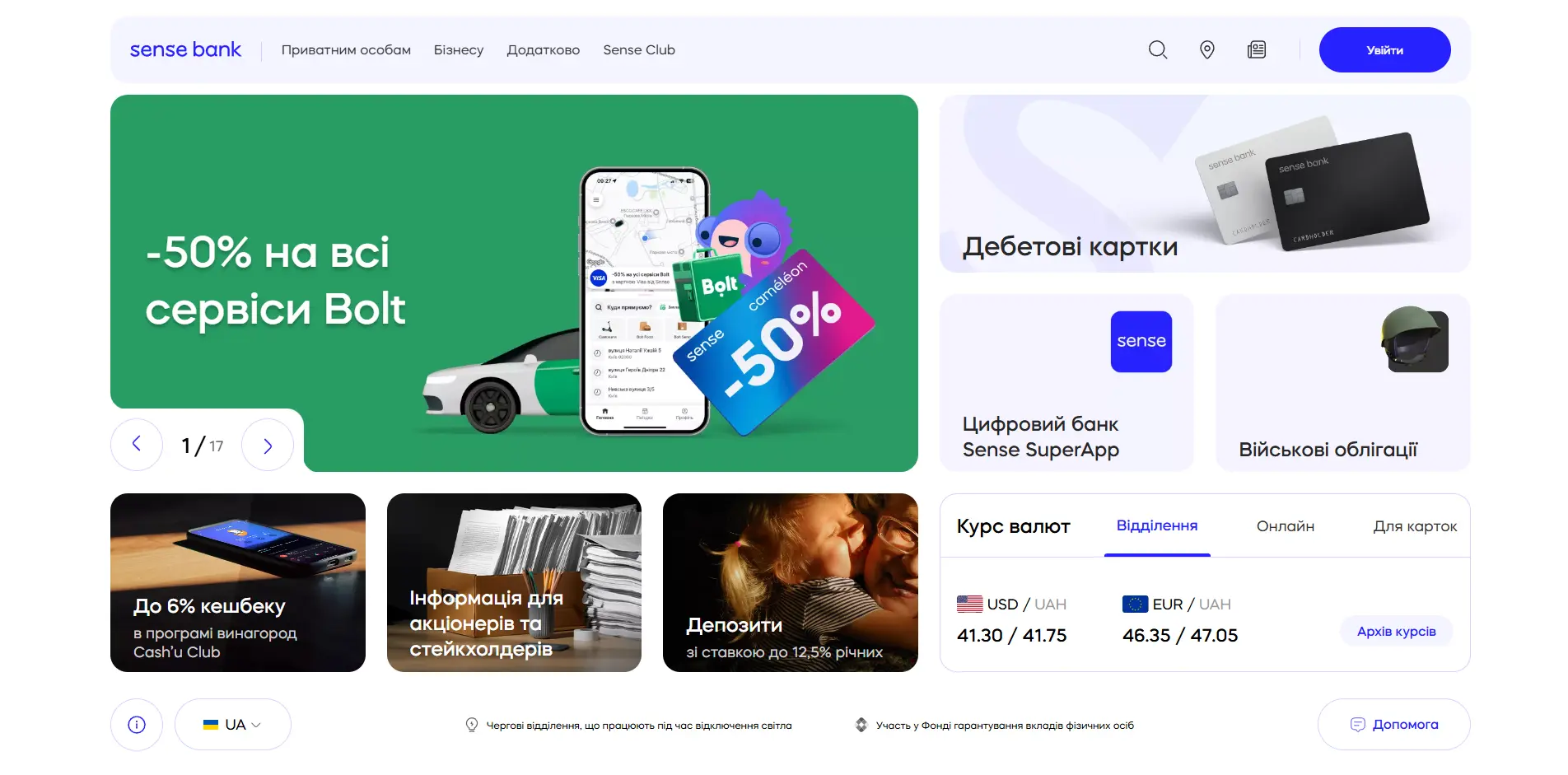Advance to next banner slide arrow
The image size is (1568, 775).
coord(268,445)
